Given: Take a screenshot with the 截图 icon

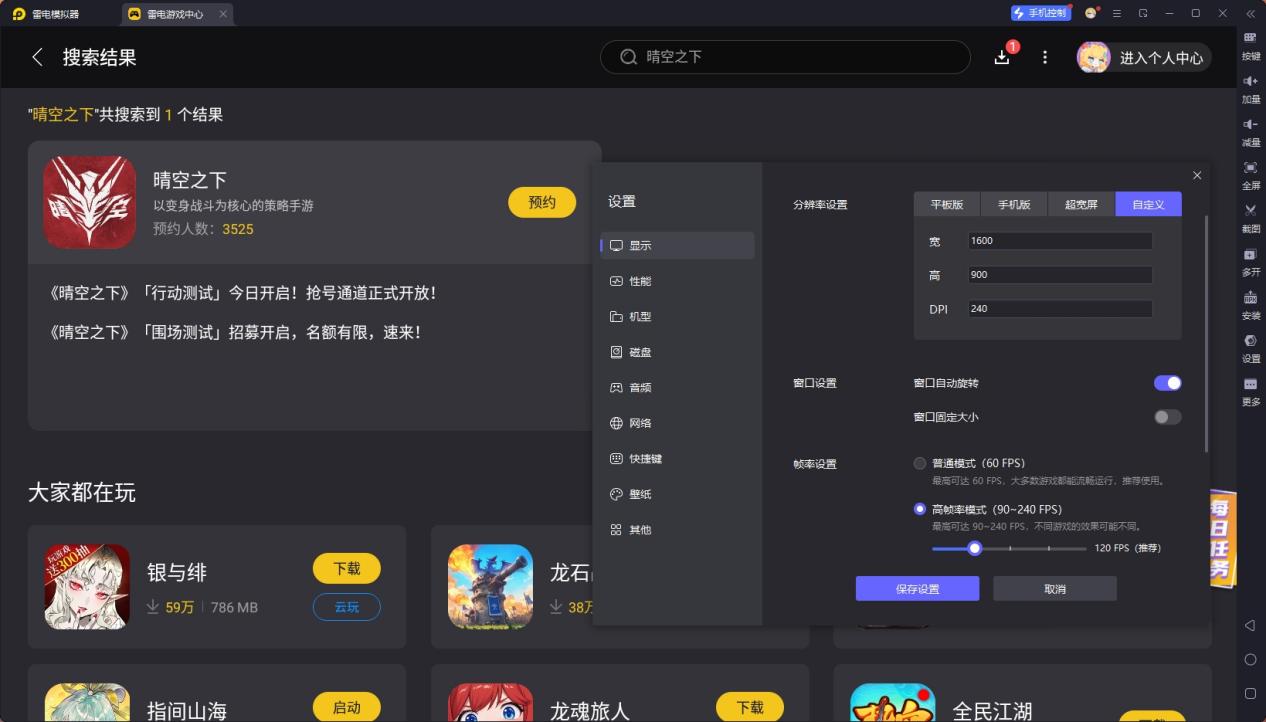Looking at the screenshot, I should (1251, 218).
